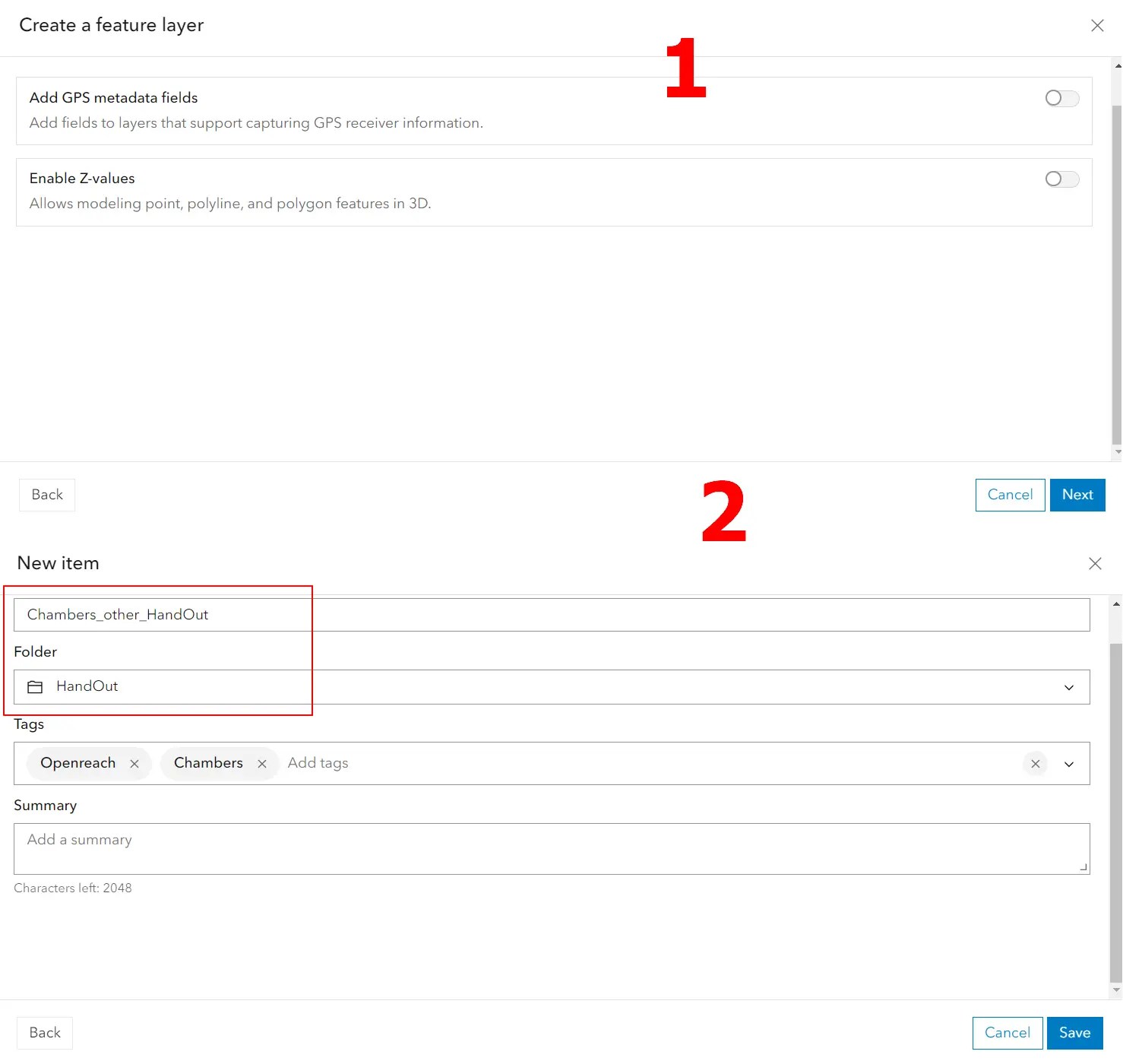
Task: Turn on Enable Z-values
Action: [1061, 179]
